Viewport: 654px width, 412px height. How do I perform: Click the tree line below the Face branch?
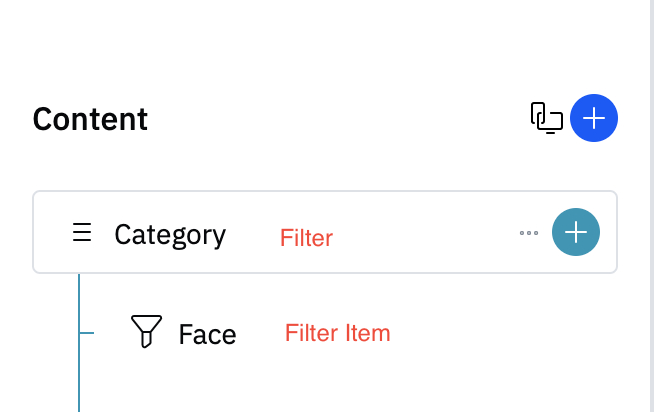(79, 373)
